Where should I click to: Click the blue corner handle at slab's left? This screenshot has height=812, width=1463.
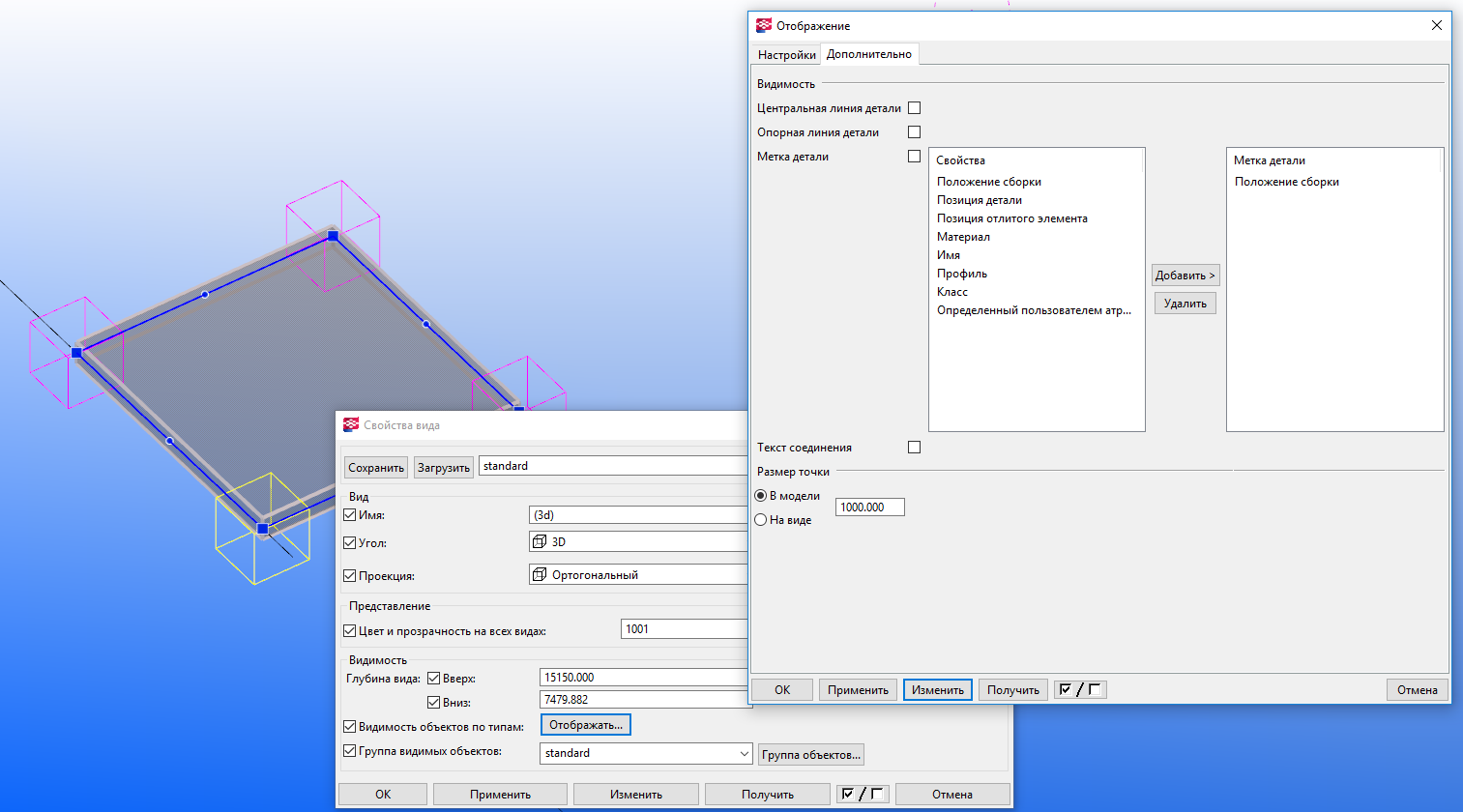pyautogui.click(x=76, y=353)
